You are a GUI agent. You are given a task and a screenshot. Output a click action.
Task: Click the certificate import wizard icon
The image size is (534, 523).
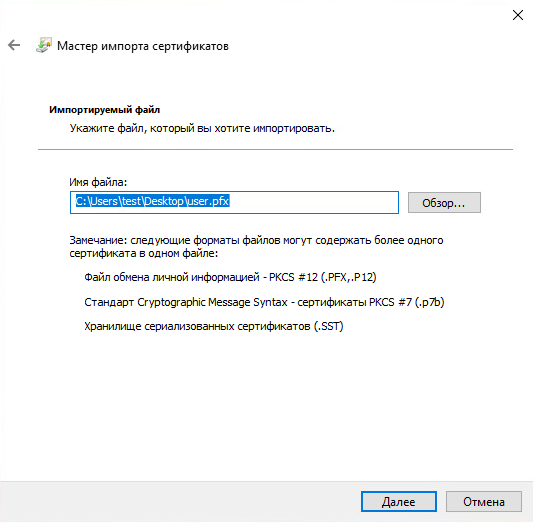coord(44,45)
